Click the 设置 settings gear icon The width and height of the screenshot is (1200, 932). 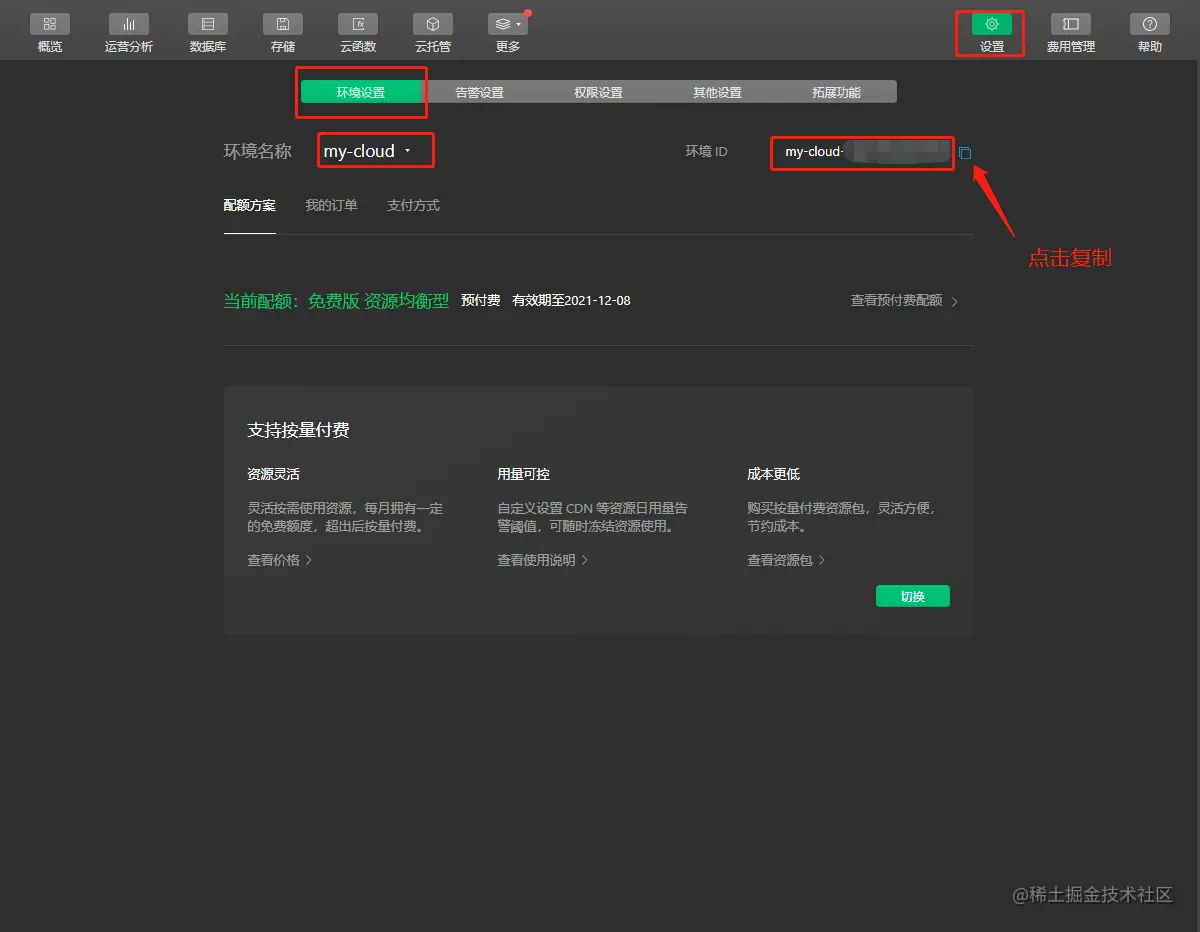click(991, 24)
